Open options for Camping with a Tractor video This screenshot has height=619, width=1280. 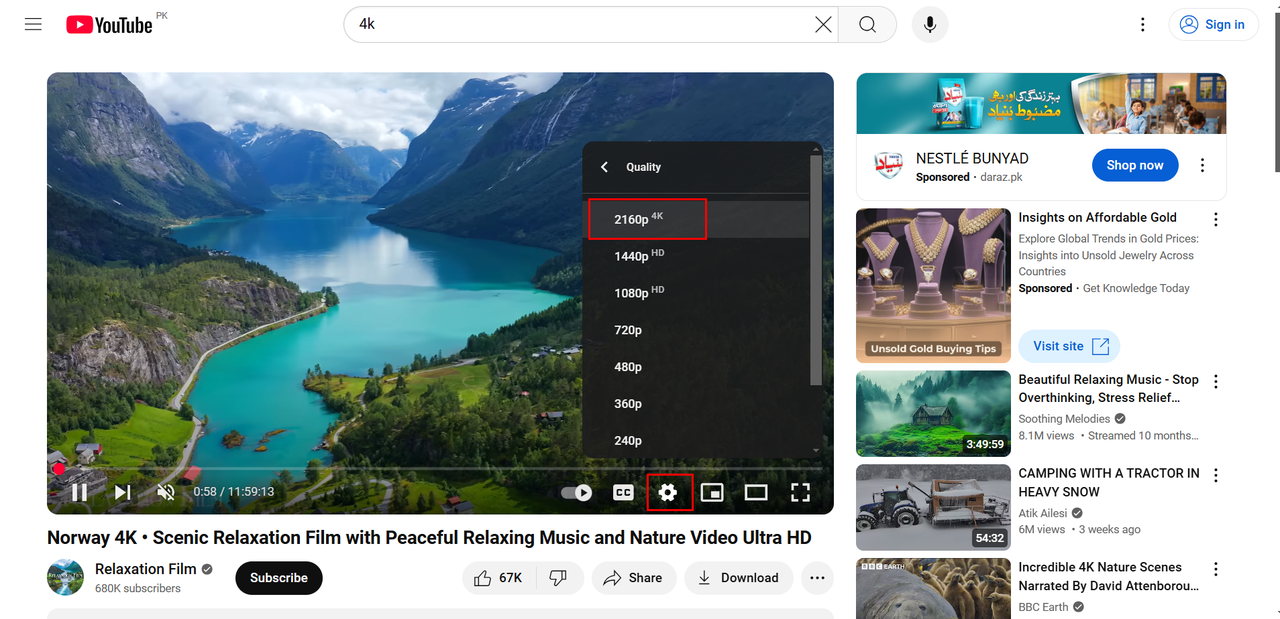pos(1216,475)
